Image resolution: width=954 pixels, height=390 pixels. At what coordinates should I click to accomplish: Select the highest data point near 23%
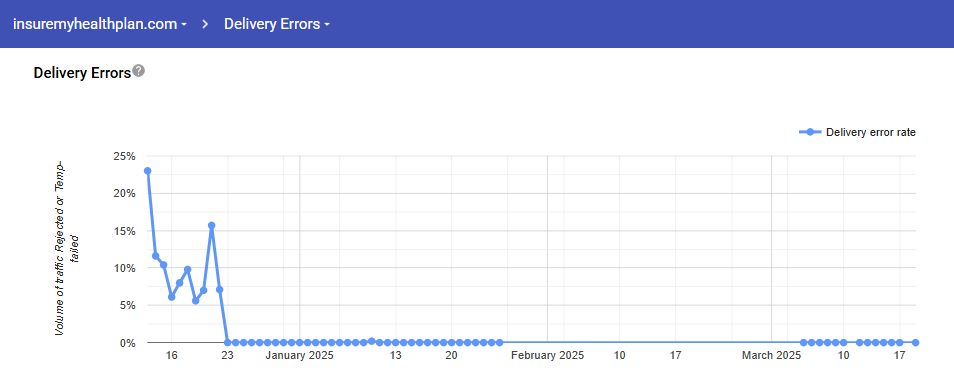point(147,171)
